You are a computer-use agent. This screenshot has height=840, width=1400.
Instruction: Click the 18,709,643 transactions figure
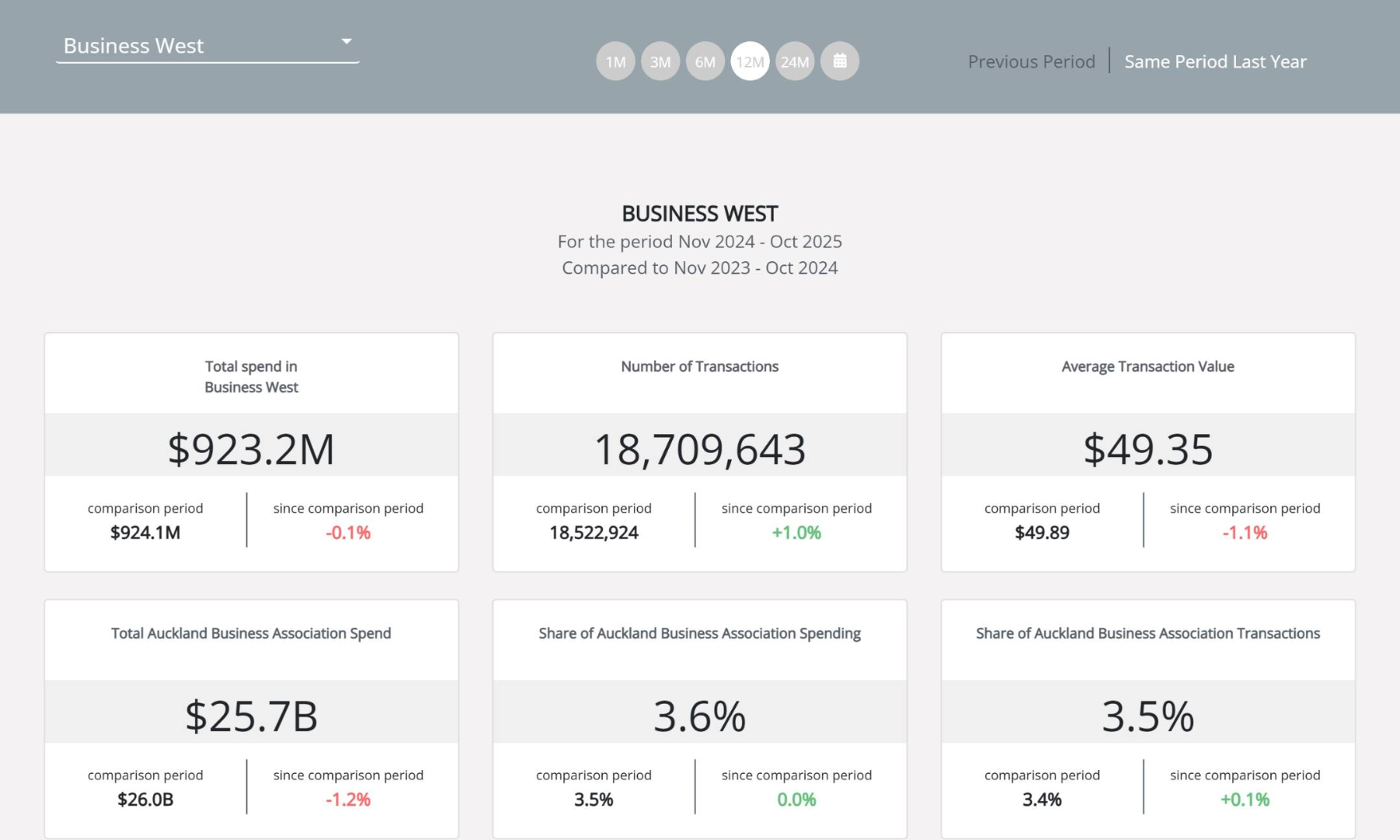pyautogui.click(x=700, y=449)
